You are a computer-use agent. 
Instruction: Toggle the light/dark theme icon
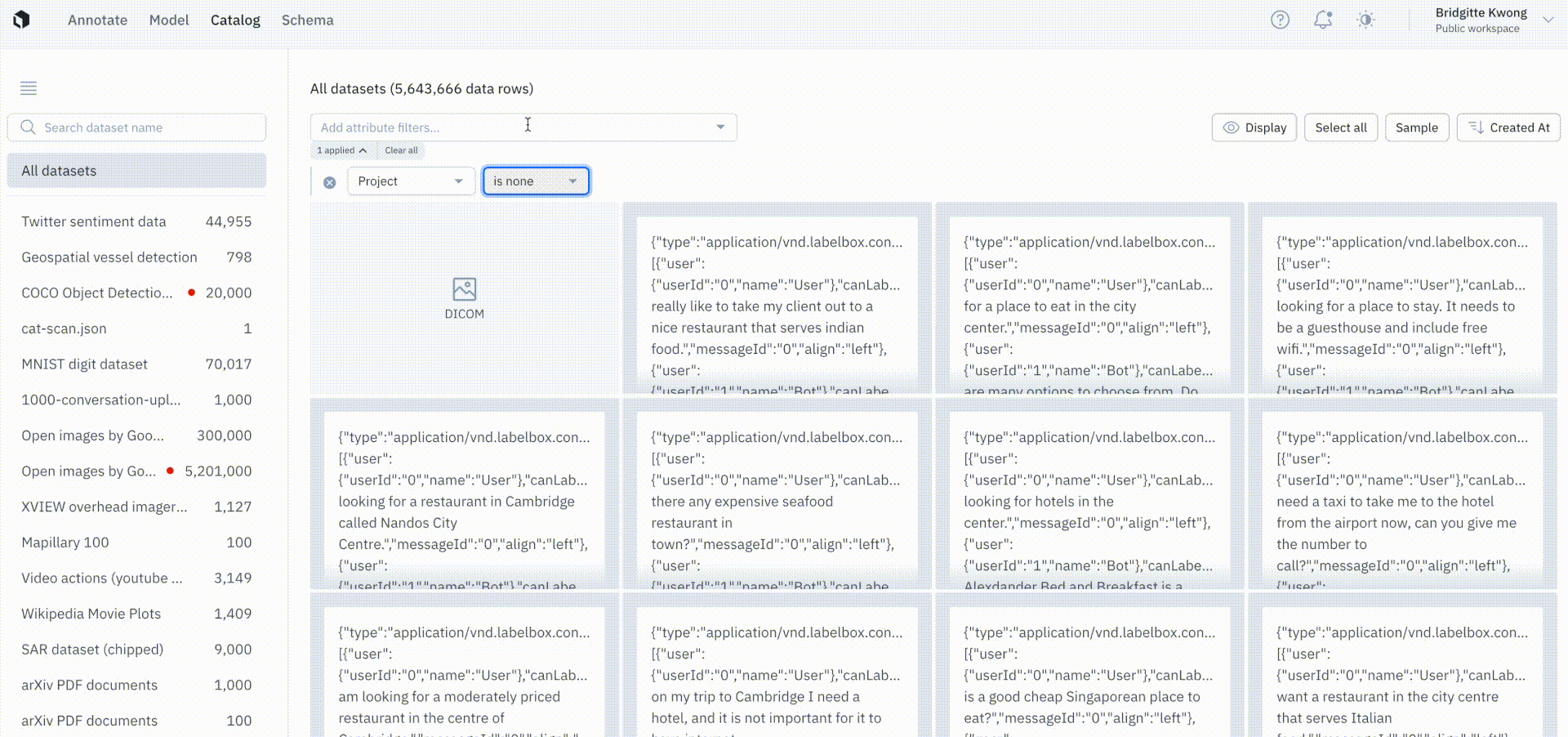pyautogui.click(x=1365, y=20)
